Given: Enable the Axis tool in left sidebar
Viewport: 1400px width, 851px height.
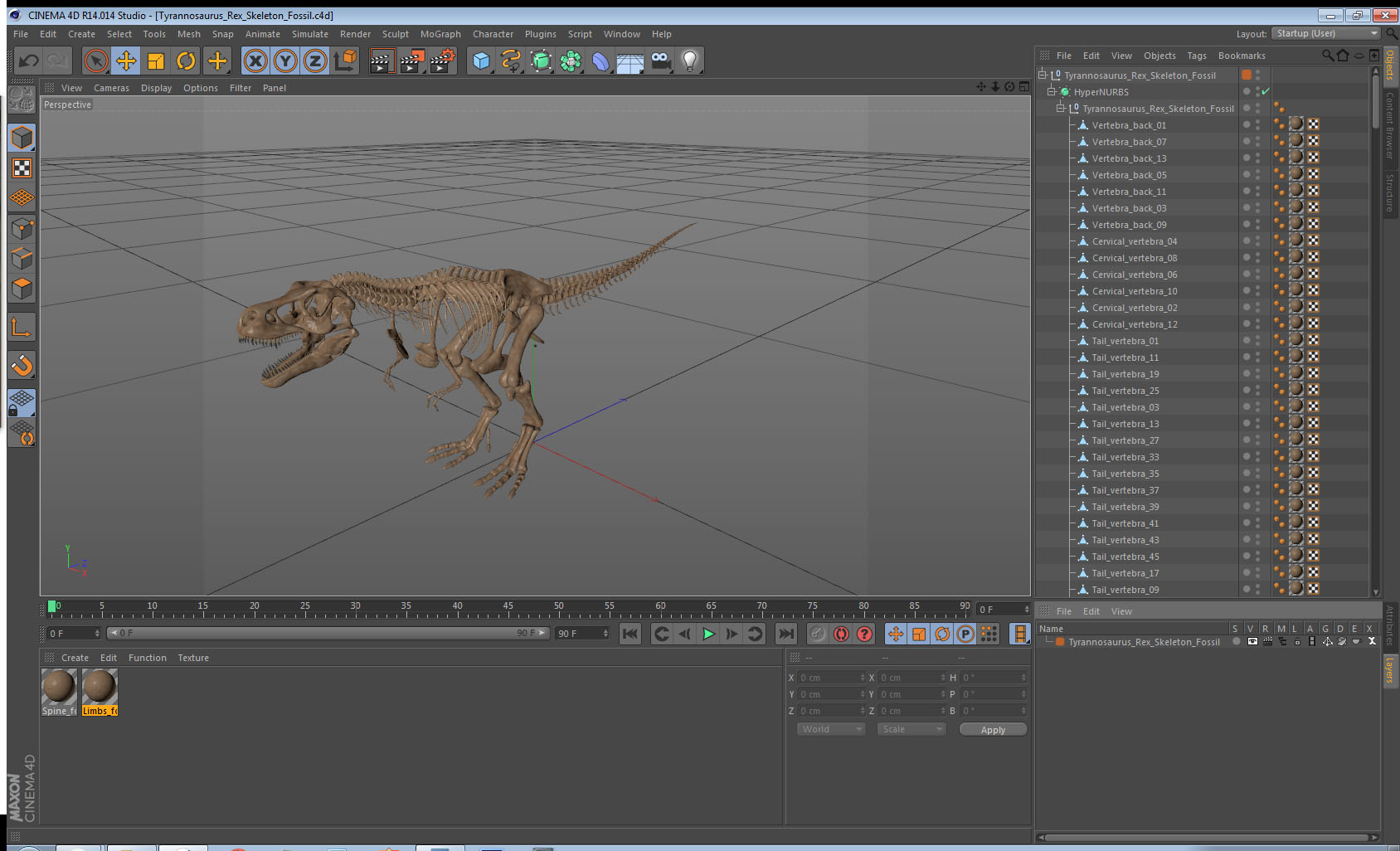Looking at the screenshot, I should click(22, 328).
